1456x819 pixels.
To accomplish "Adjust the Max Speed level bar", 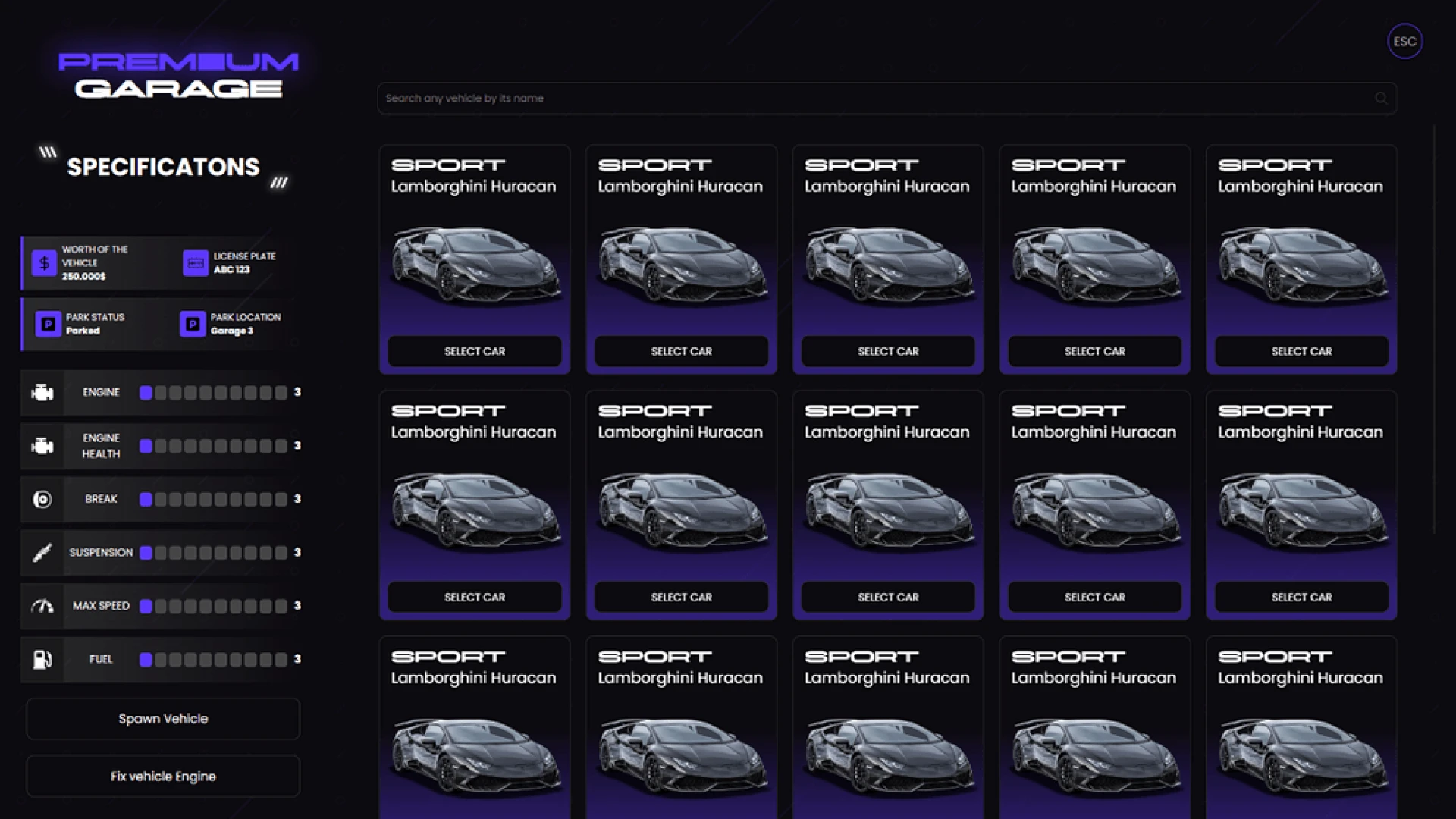I will click(x=213, y=606).
